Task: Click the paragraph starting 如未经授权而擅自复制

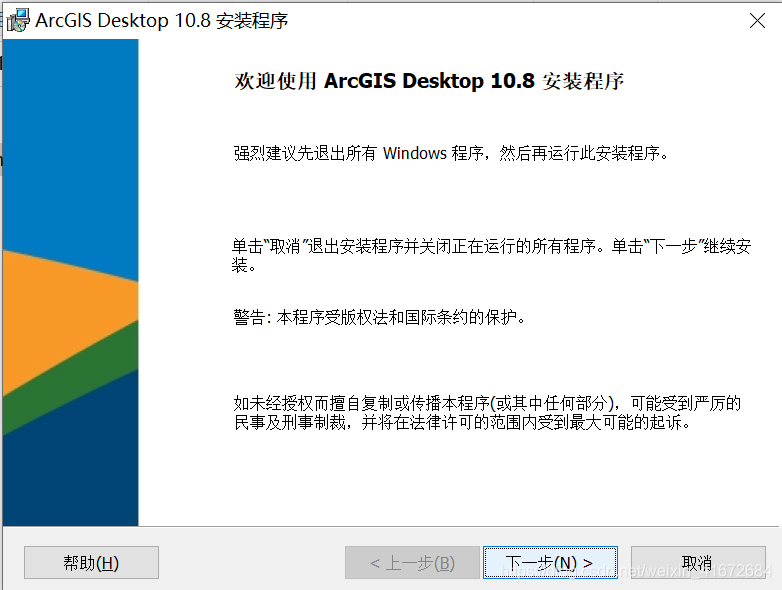Action: (x=487, y=412)
